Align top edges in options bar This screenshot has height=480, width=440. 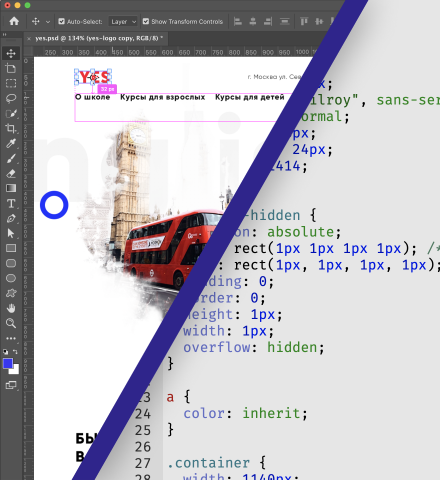tap(304, 21)
